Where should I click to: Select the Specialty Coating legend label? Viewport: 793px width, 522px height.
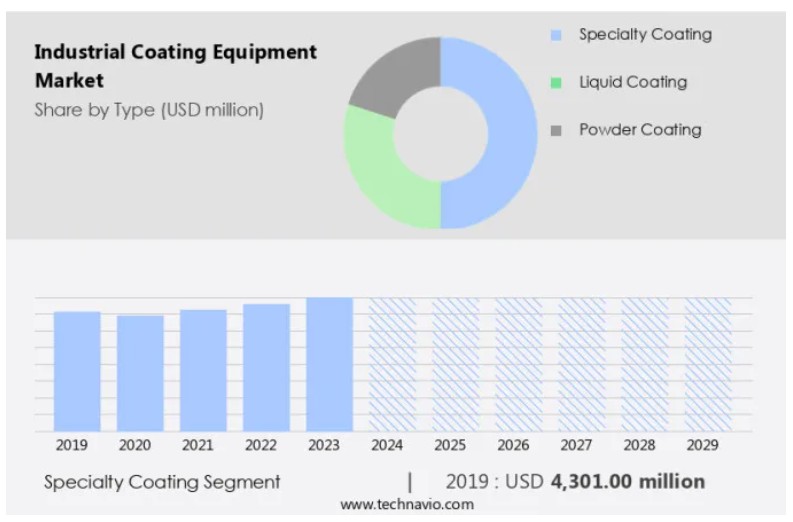click(645, 35)
